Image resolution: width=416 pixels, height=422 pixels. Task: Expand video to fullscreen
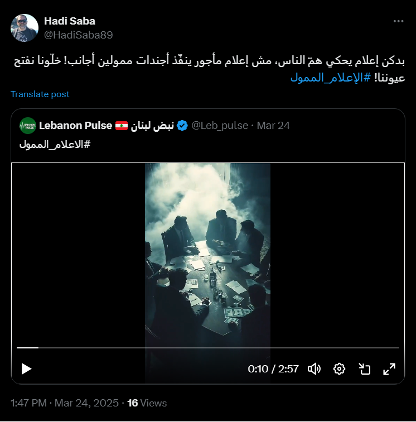[389, 369]
